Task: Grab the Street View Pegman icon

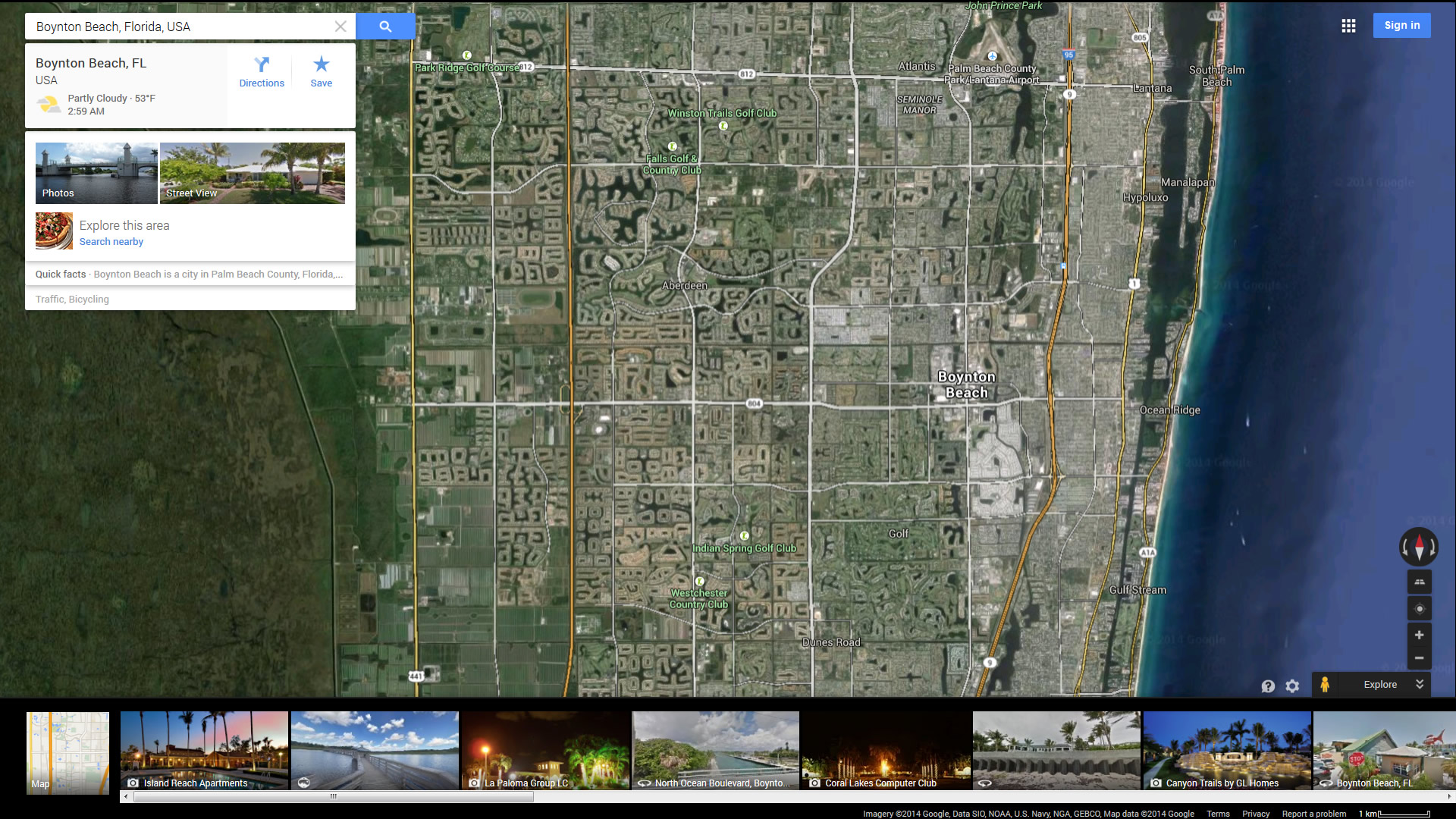Action: [x=1325, y=685]
